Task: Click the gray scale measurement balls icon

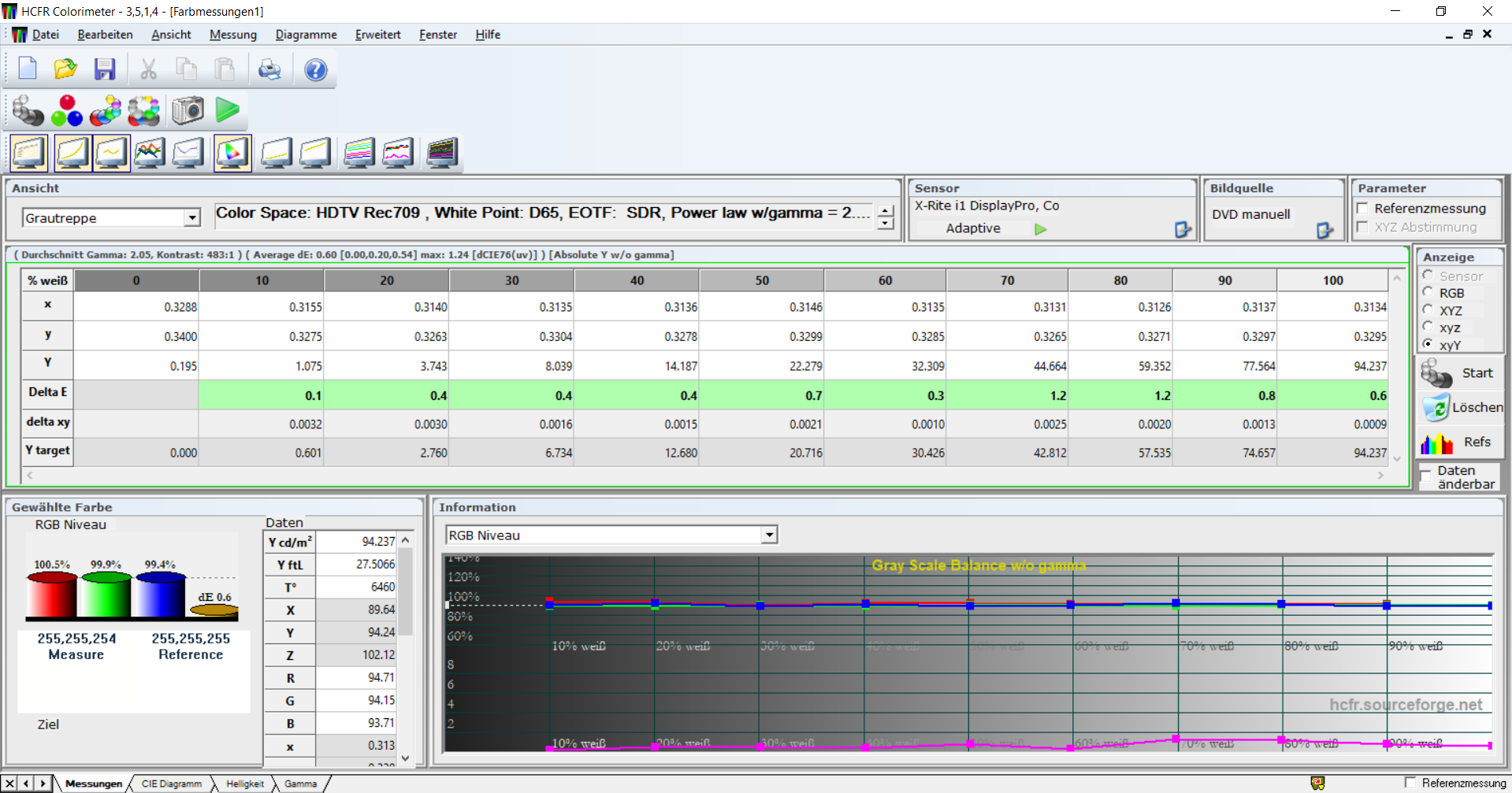Action: click(x=28, y=111)
